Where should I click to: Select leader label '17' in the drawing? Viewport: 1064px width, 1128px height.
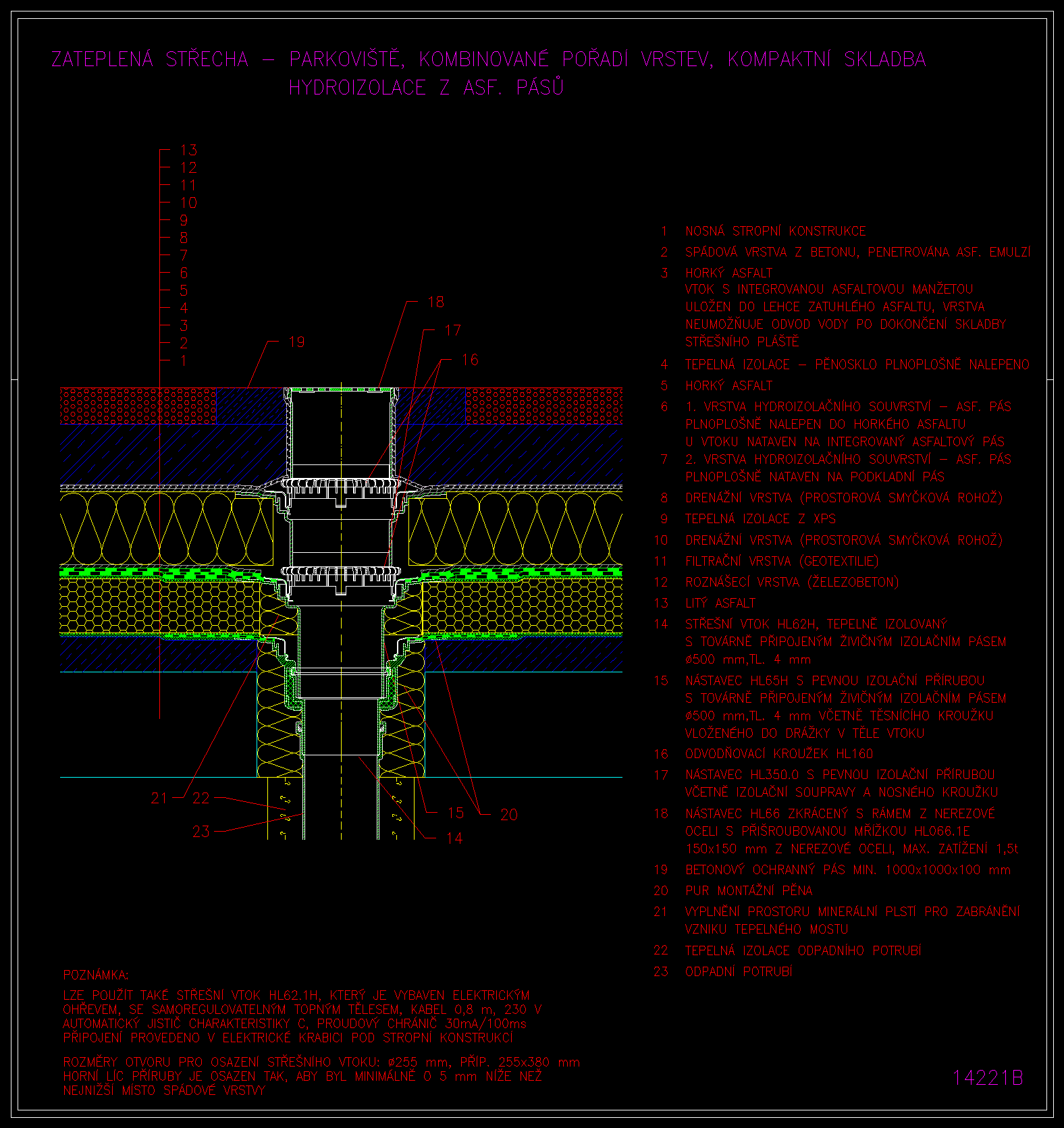(453, 331)
